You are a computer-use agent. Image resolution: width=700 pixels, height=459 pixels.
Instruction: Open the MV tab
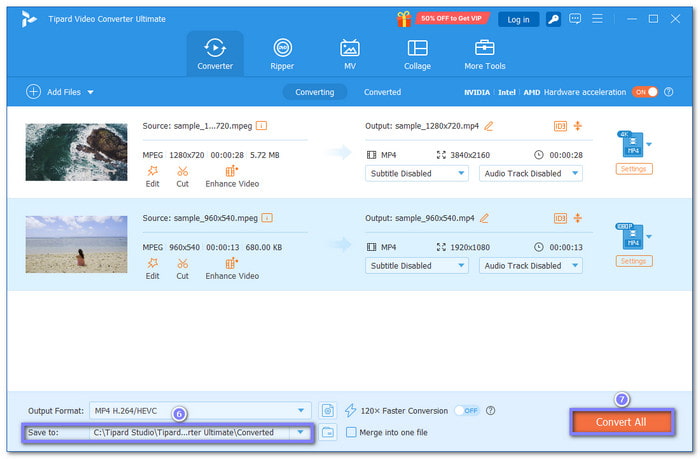(x=350, y=54)
